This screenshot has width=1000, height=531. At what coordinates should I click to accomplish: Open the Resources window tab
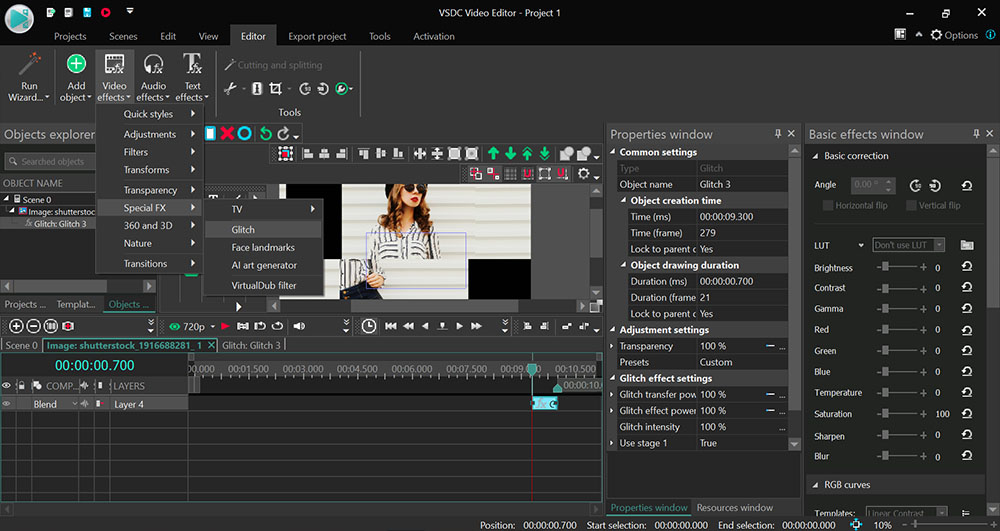click(735, 508)
